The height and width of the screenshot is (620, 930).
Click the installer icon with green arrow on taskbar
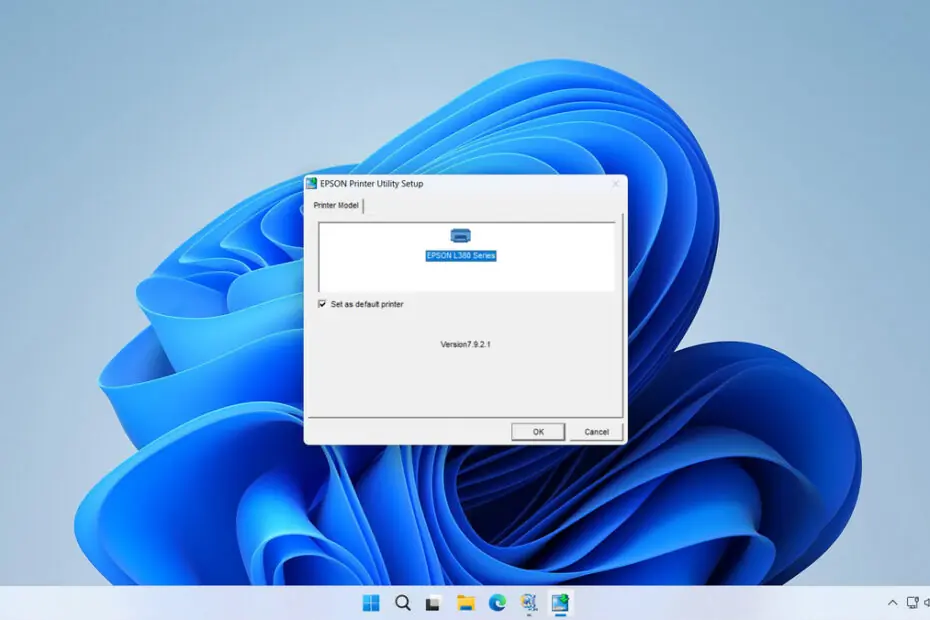(x=560, y=603)
